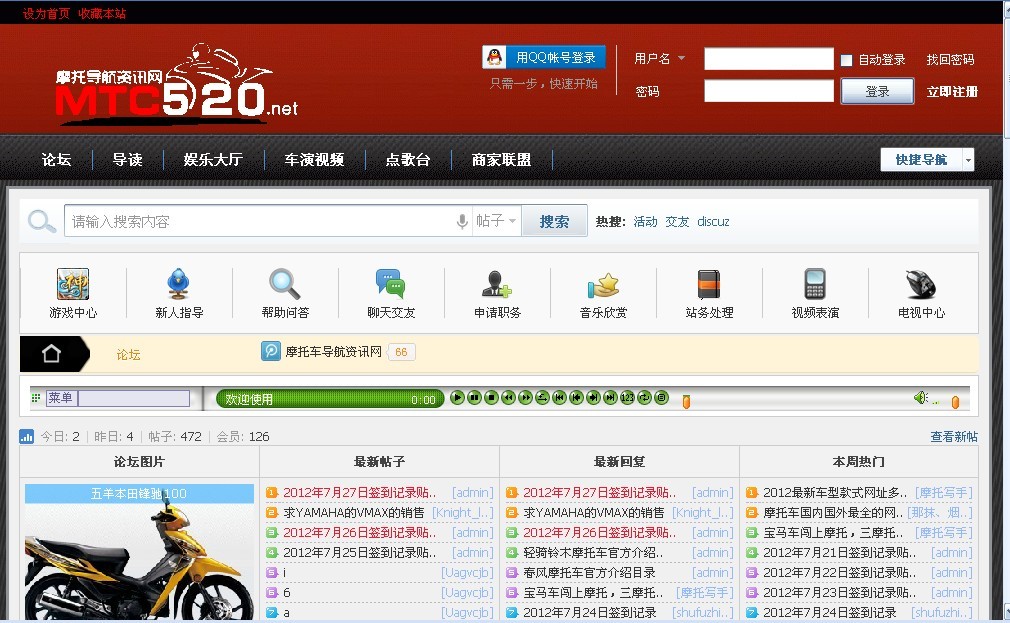Click the 收藏本站 link
Image resolution: width=1010 pixels, height=623 pixels.
tap(102, 14)
